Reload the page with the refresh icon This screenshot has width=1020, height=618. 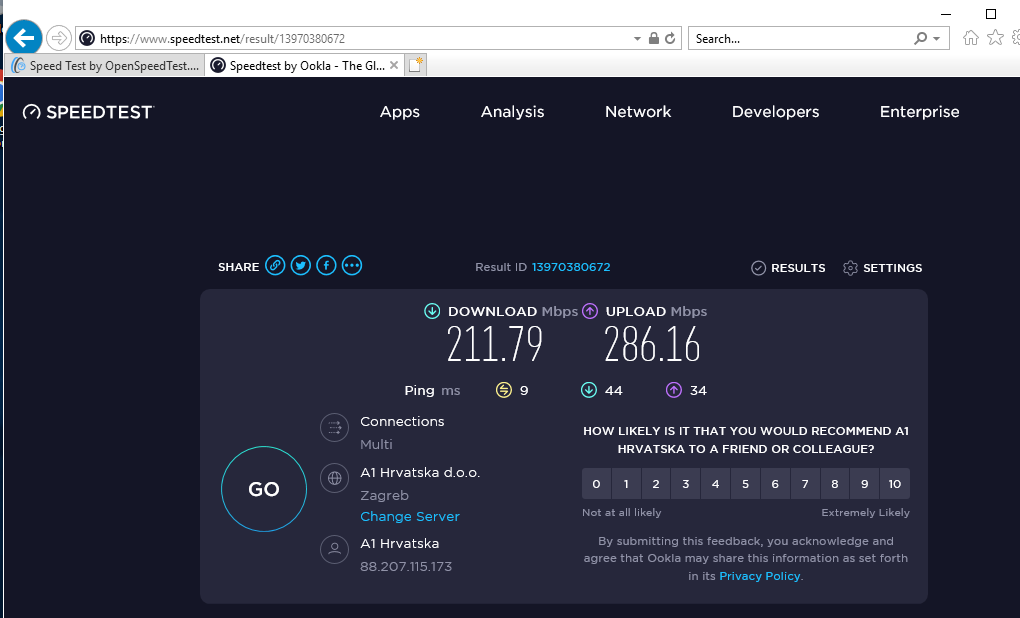click(x=670, y=38)
